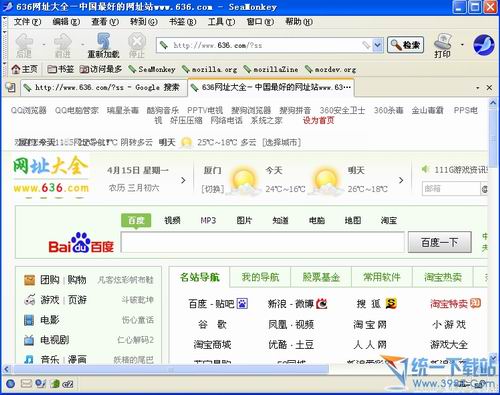Close current tab using the X button
This screenshot has width=500, height=395.
tap(489, 88)
